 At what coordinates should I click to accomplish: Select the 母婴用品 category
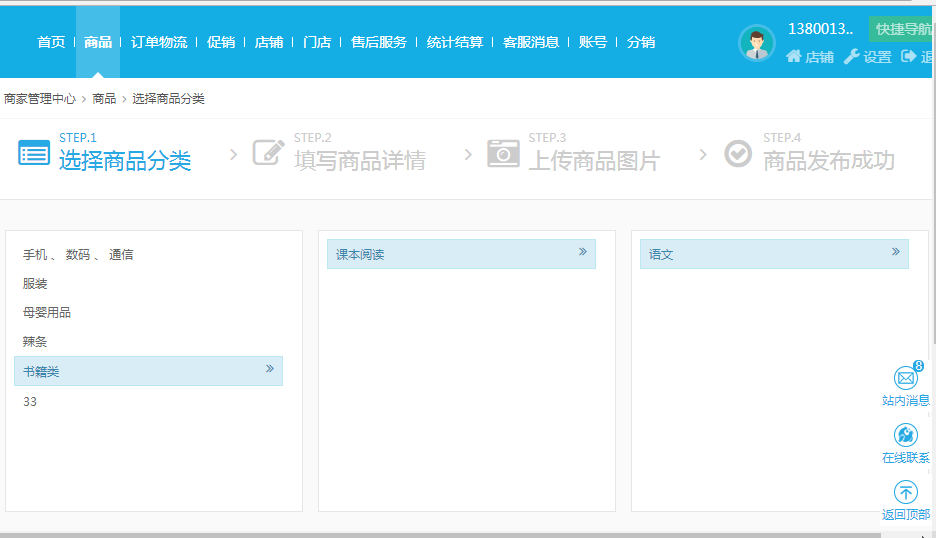(x=47, y=313)
